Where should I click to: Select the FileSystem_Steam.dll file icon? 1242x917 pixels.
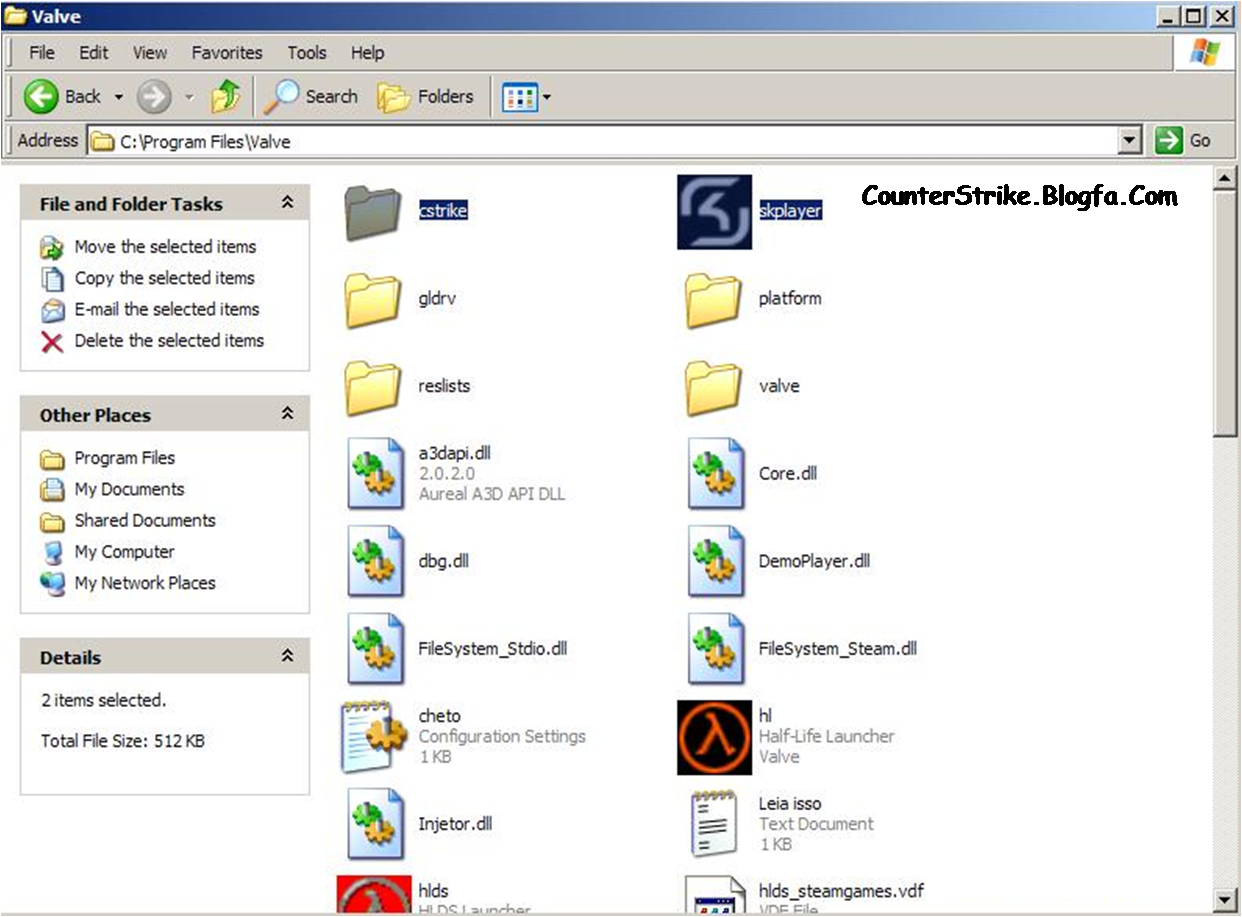pyautogui.click(x=716, y=648)
